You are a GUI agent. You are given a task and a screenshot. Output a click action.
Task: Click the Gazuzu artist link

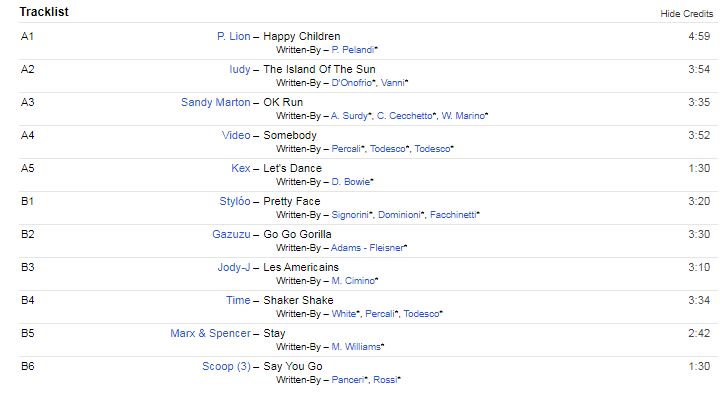231,234
